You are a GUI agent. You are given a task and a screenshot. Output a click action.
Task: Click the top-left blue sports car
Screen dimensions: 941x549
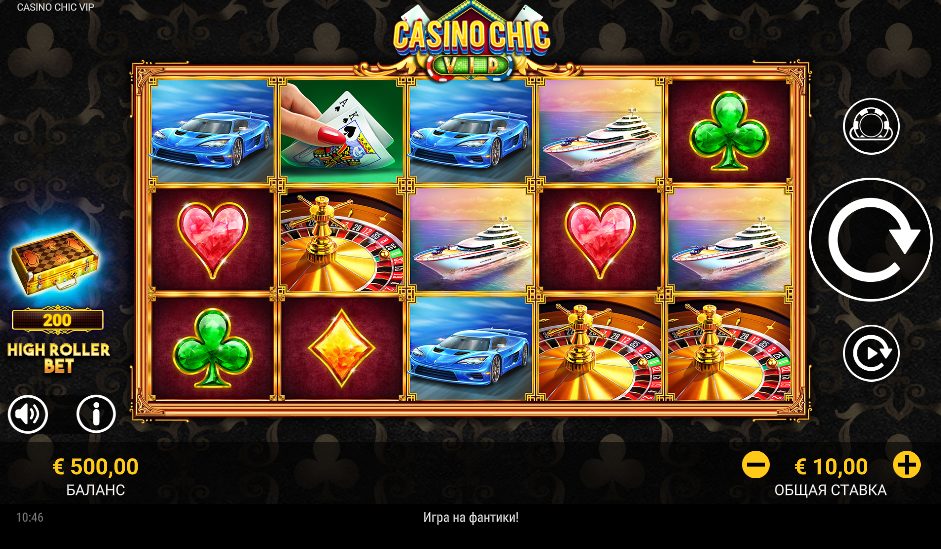pyautogui.click(x=212, y=131)
